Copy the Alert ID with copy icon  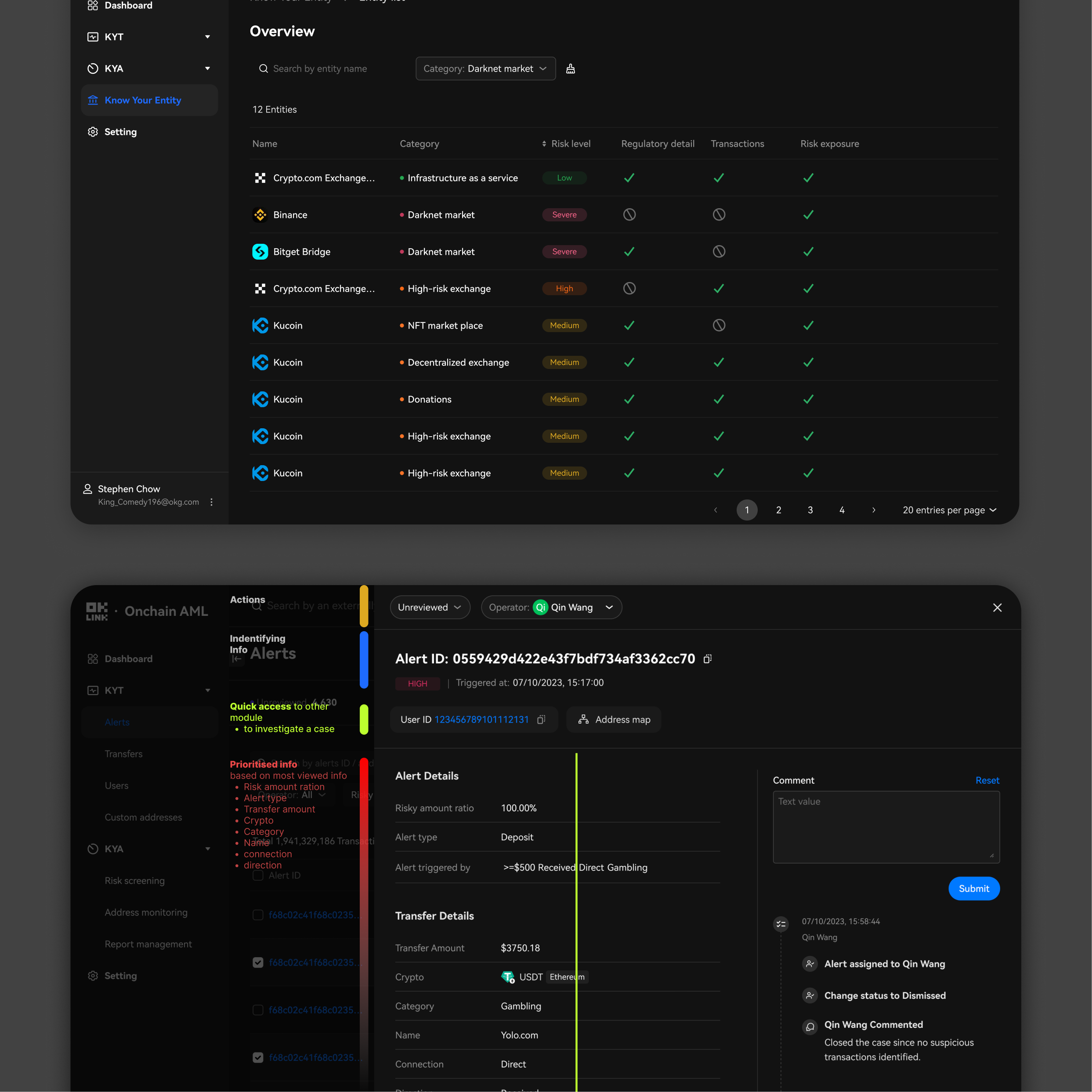[707, 659]
